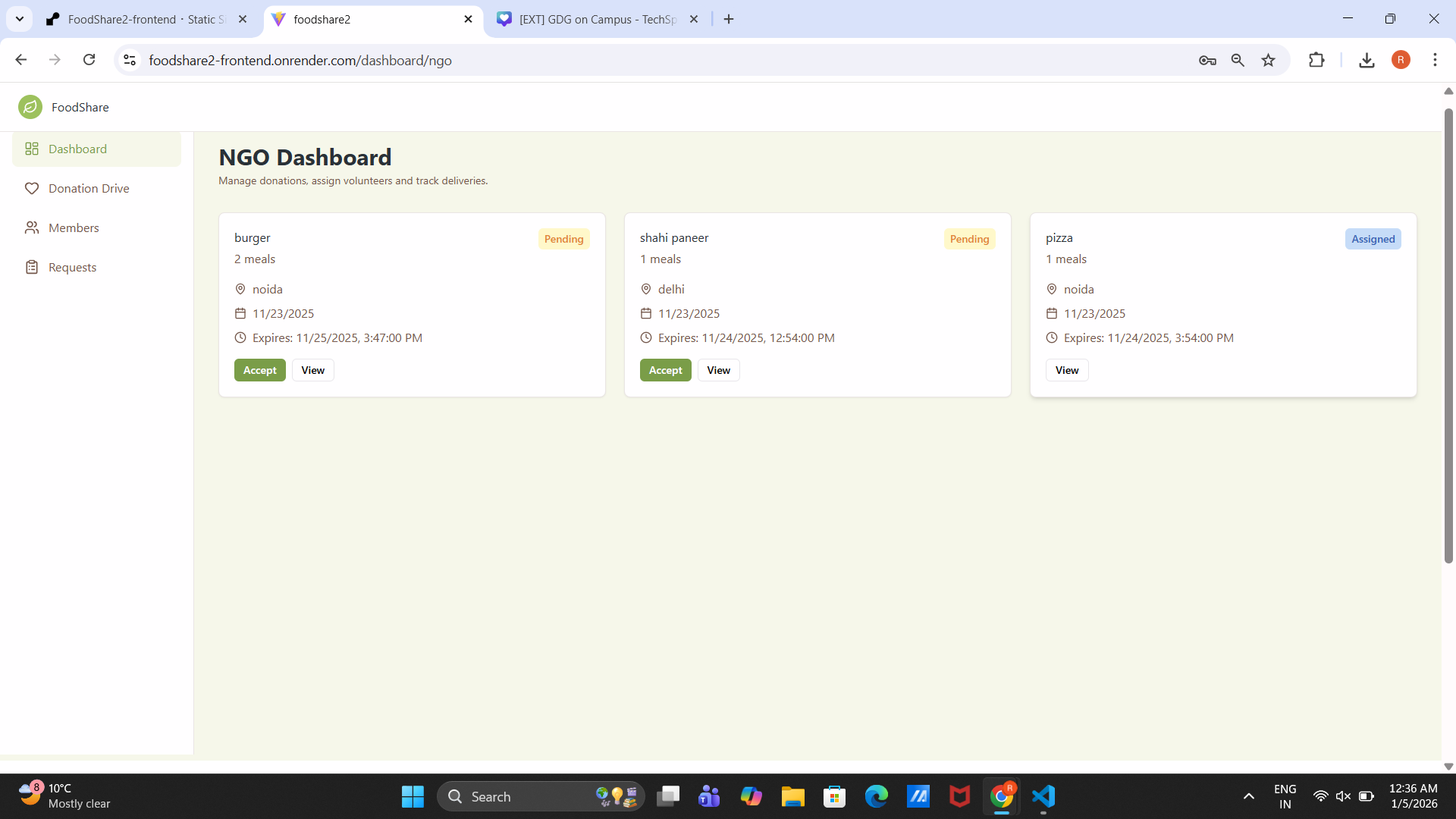Click the FoodShare leaf logo icon
This screenshot has height=819, width=1456.
(30, 107)
